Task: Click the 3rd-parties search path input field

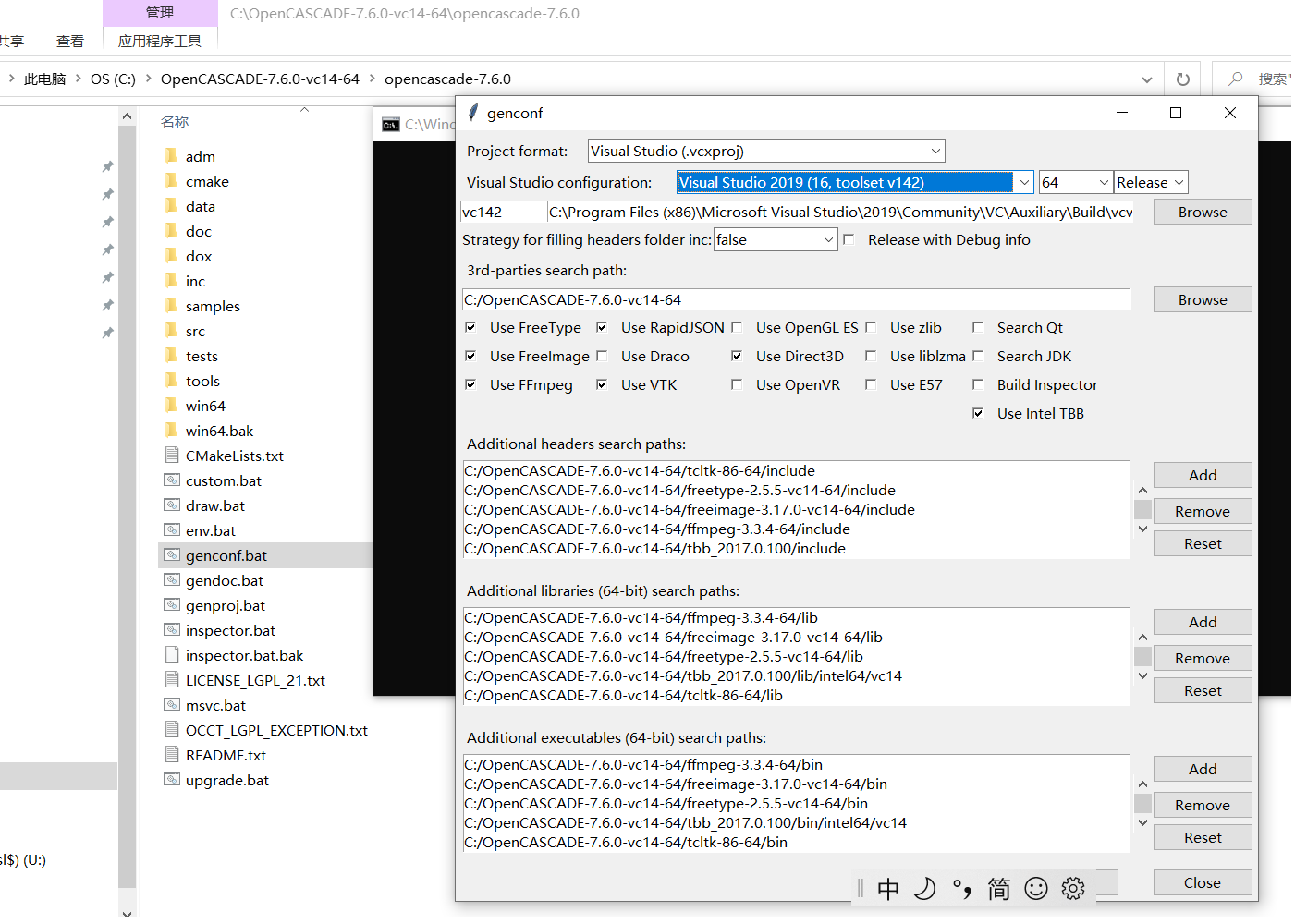Action: 795,298
